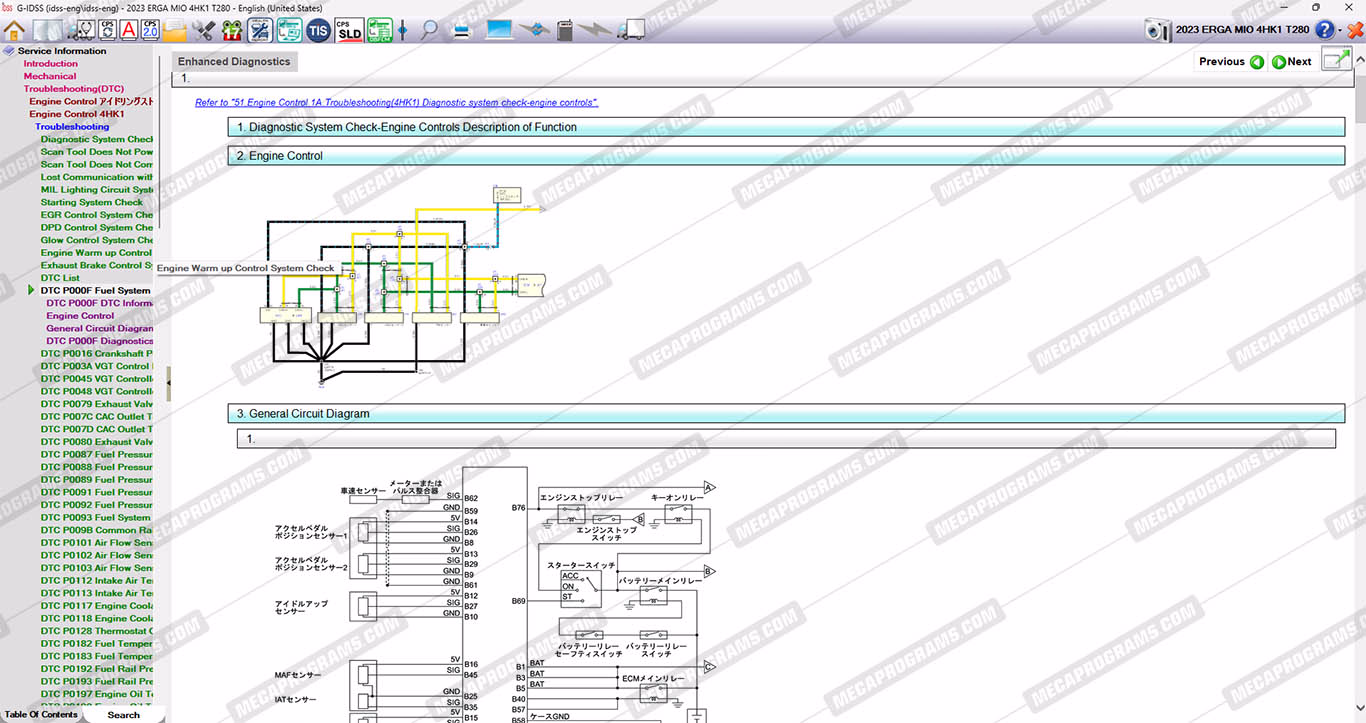Open the frog calendar icon
This screenshot has width=1366, height=723.
pyautogui.click(x=232, y=30)
